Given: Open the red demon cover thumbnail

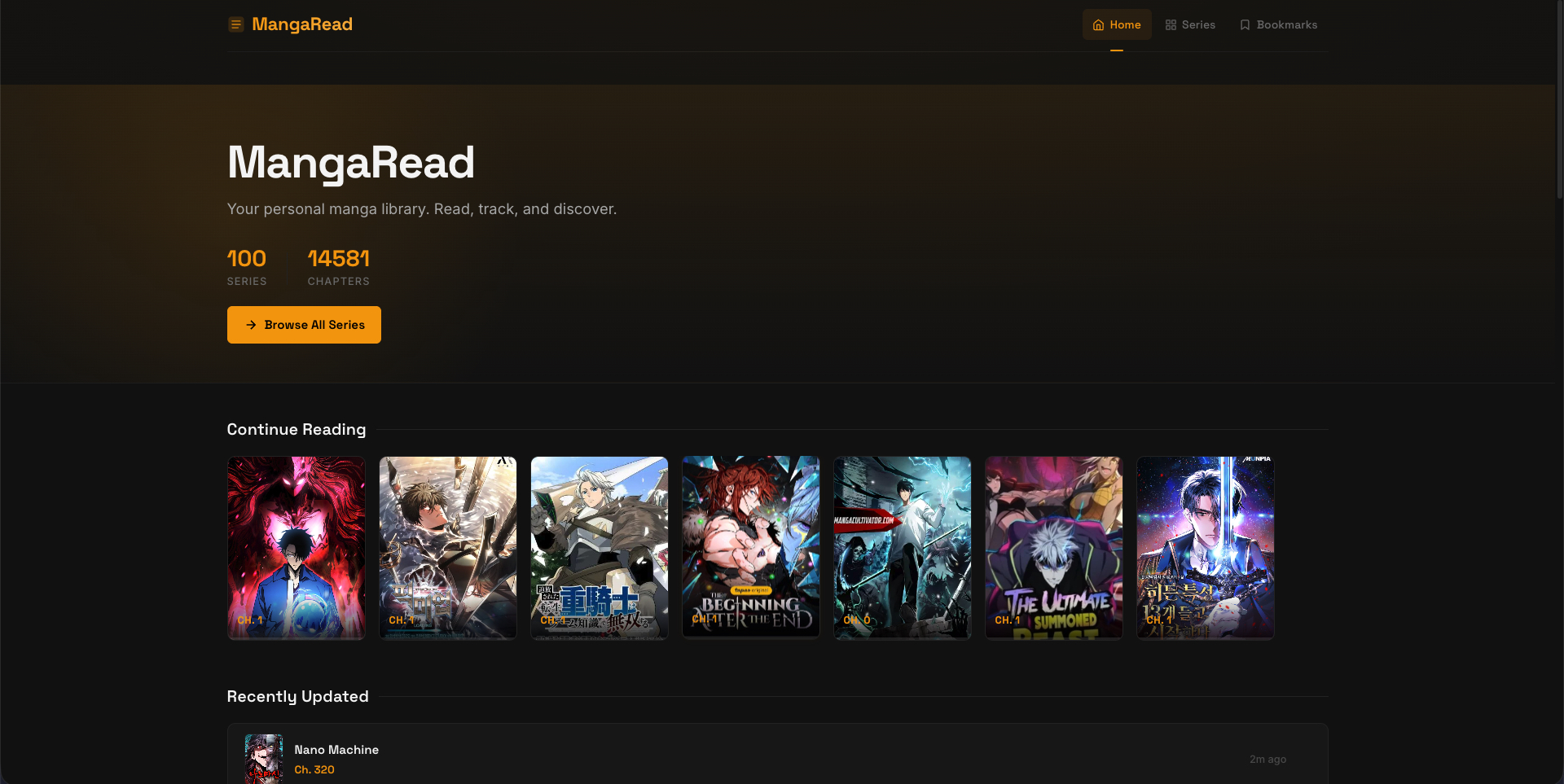Looking at the screenshot, I should pyautogui.click(x=297, y=548).
